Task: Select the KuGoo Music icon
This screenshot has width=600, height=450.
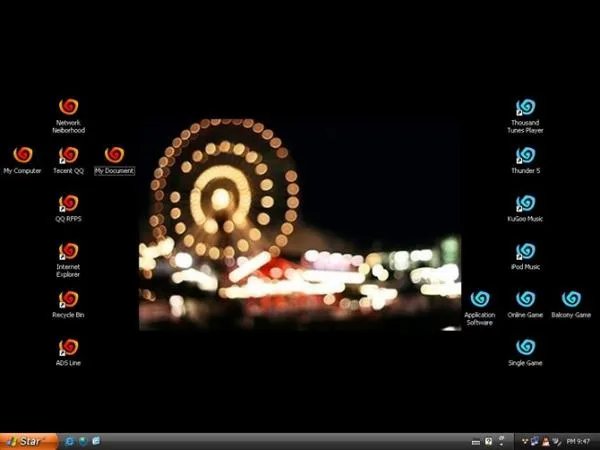Action: pos(525,204)
